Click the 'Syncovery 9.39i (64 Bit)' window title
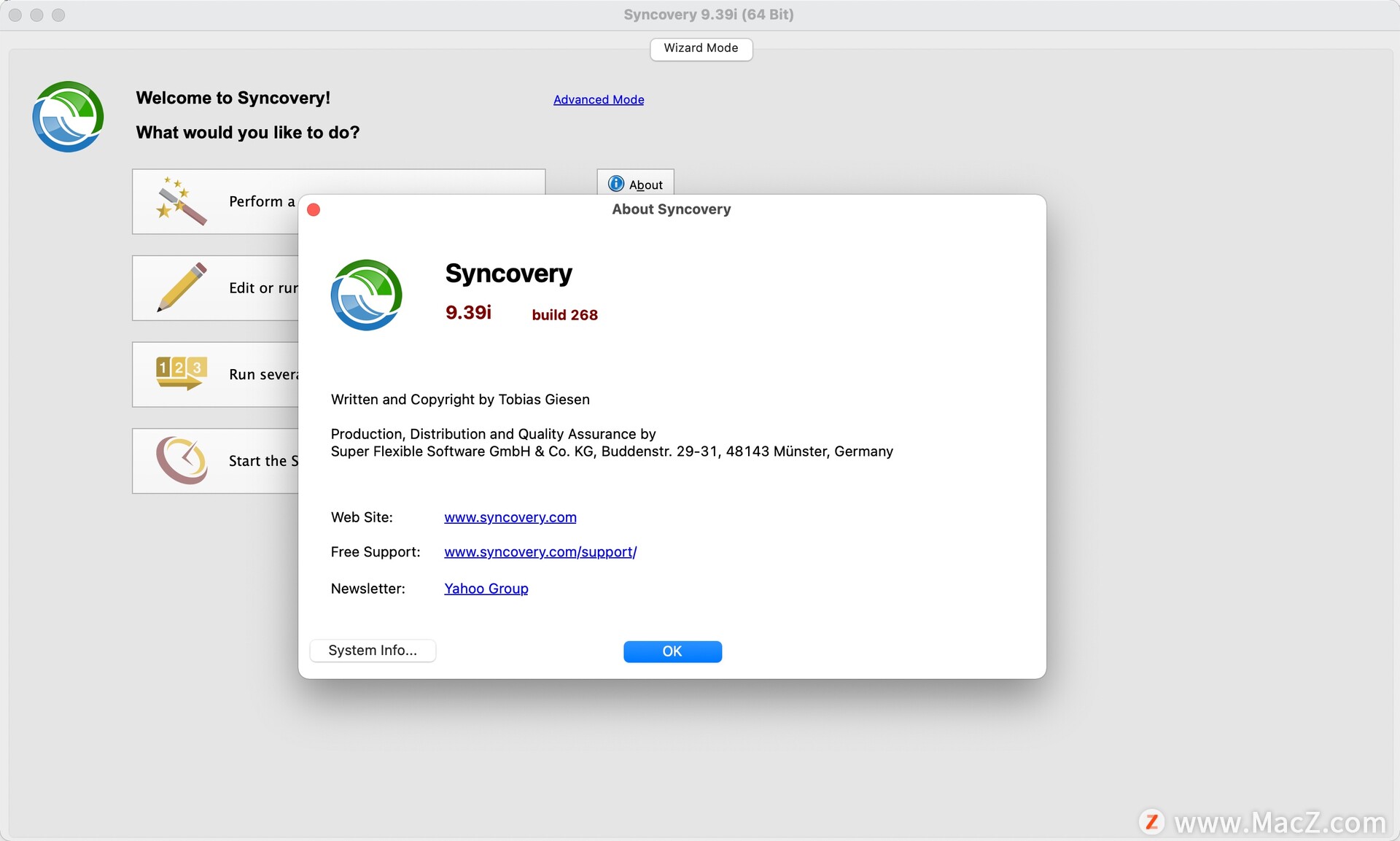This screenshot has width=1400, height=841. pyautogui.click(x=708, y=15)
